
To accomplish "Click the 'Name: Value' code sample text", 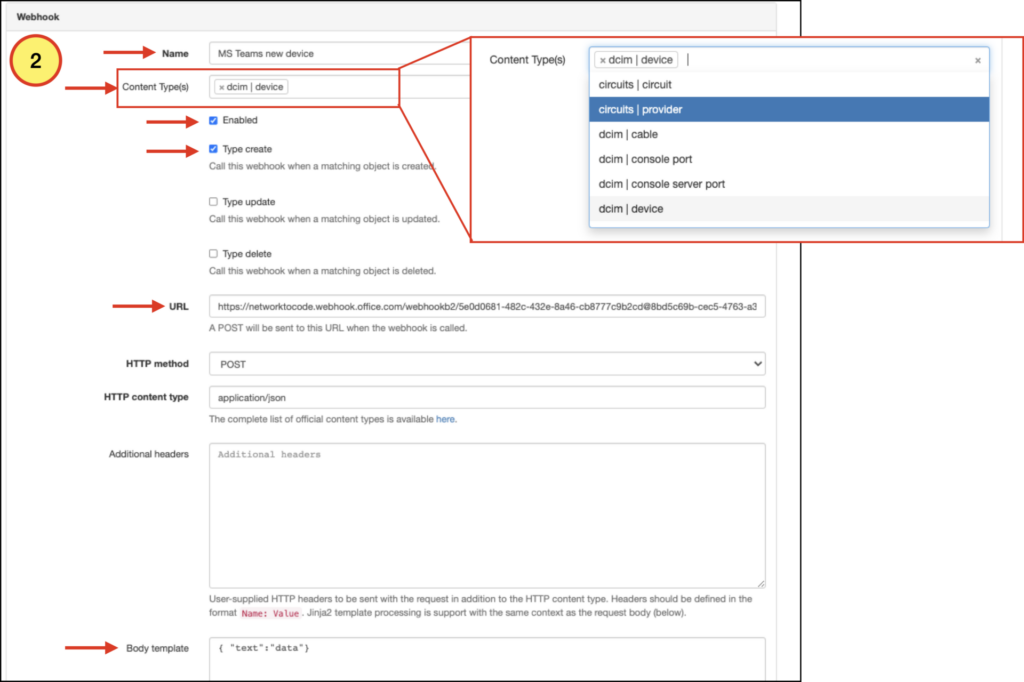I will [270, 613].
